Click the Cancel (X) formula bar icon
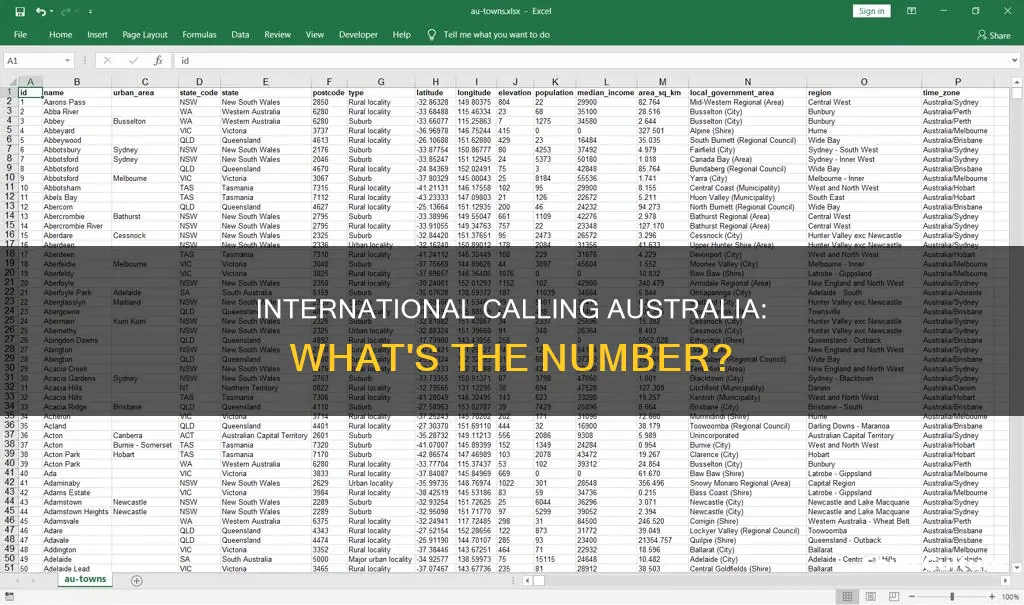Viewport: 1024px width, 605px height. [108, 61]
